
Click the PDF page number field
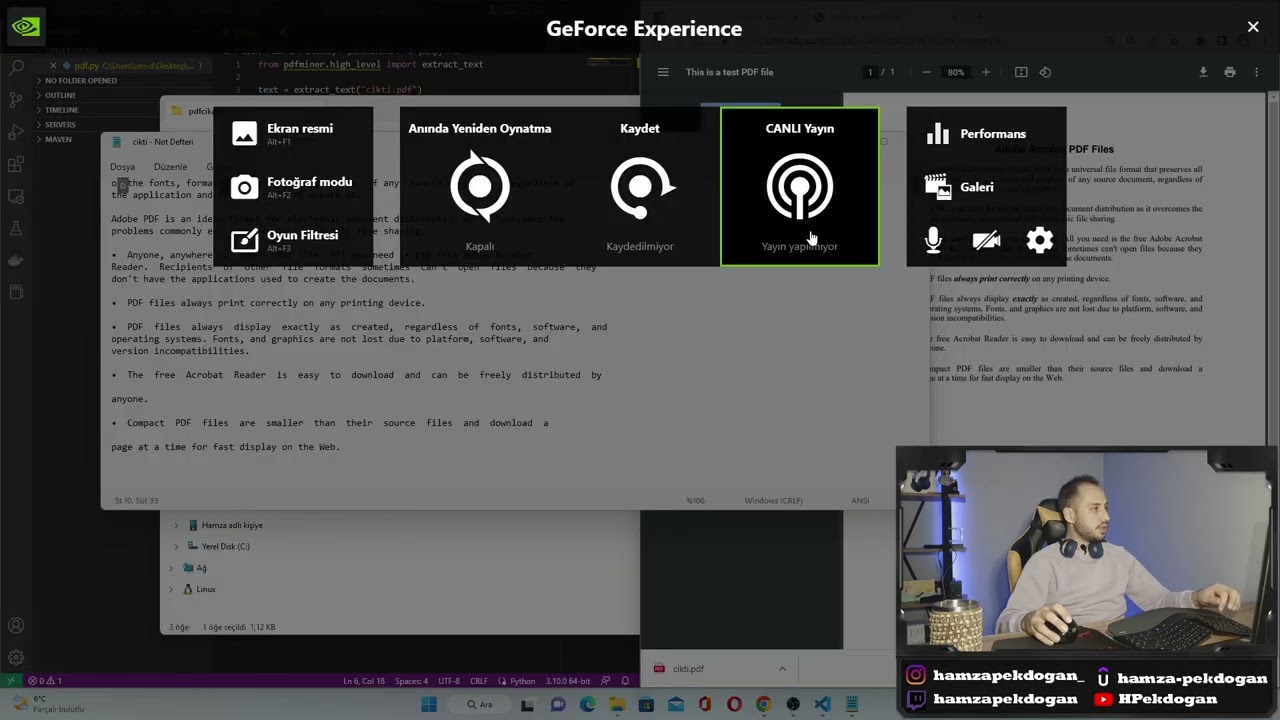[x=870, y=72]
